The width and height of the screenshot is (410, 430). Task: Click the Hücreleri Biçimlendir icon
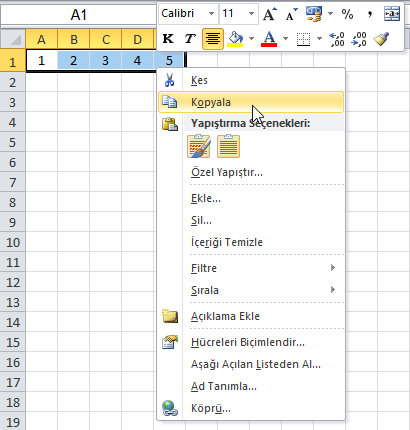[170, 342]
